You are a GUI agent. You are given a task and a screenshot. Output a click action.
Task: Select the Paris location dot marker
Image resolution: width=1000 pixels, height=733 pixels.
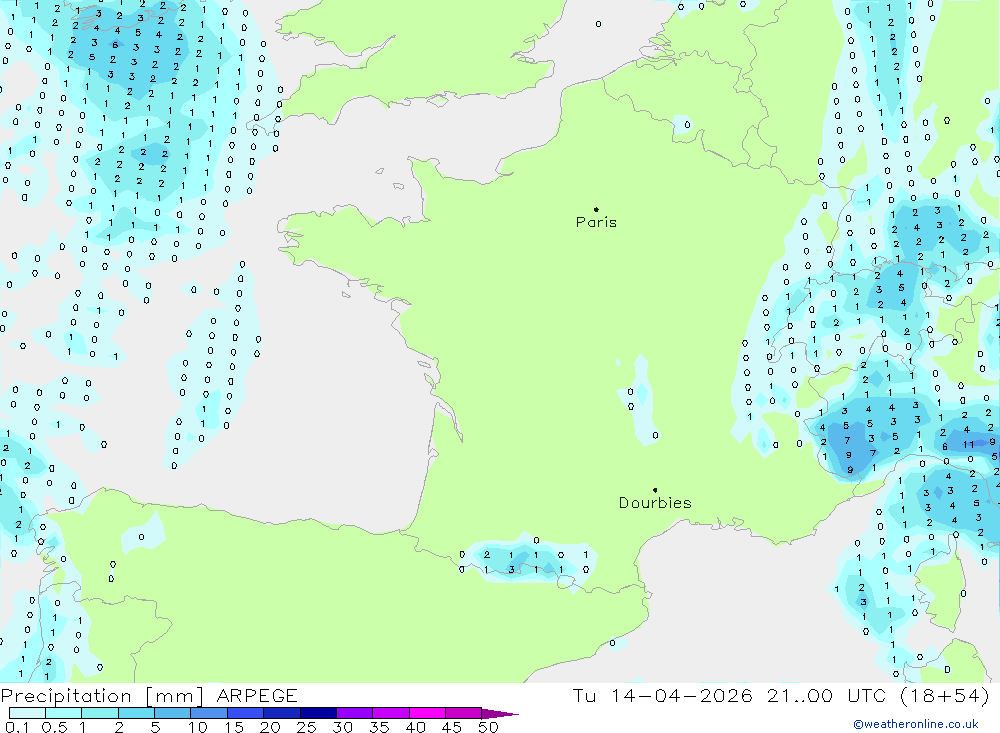click(x=596, y=209)
